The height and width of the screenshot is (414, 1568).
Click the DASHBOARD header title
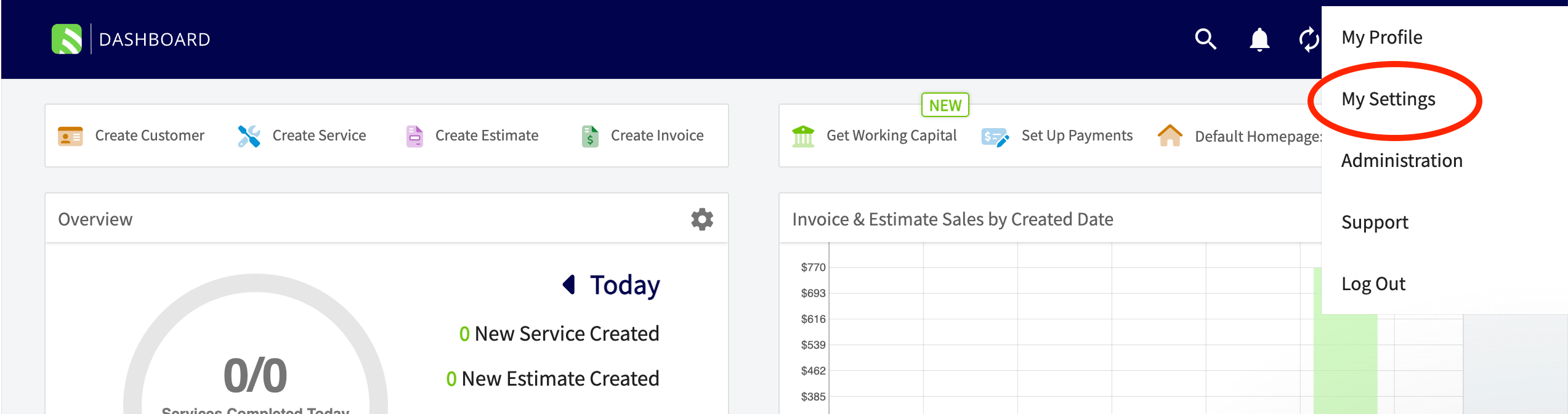(x=155, y=39)
